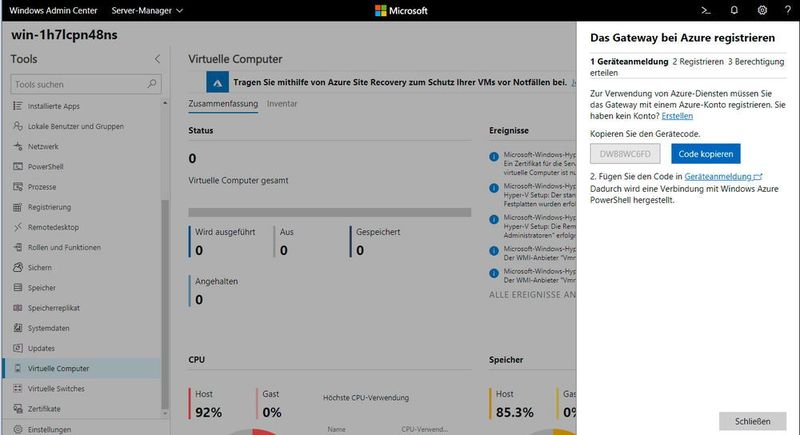Open the Prozesse tool label

click(x=42, y=187)
